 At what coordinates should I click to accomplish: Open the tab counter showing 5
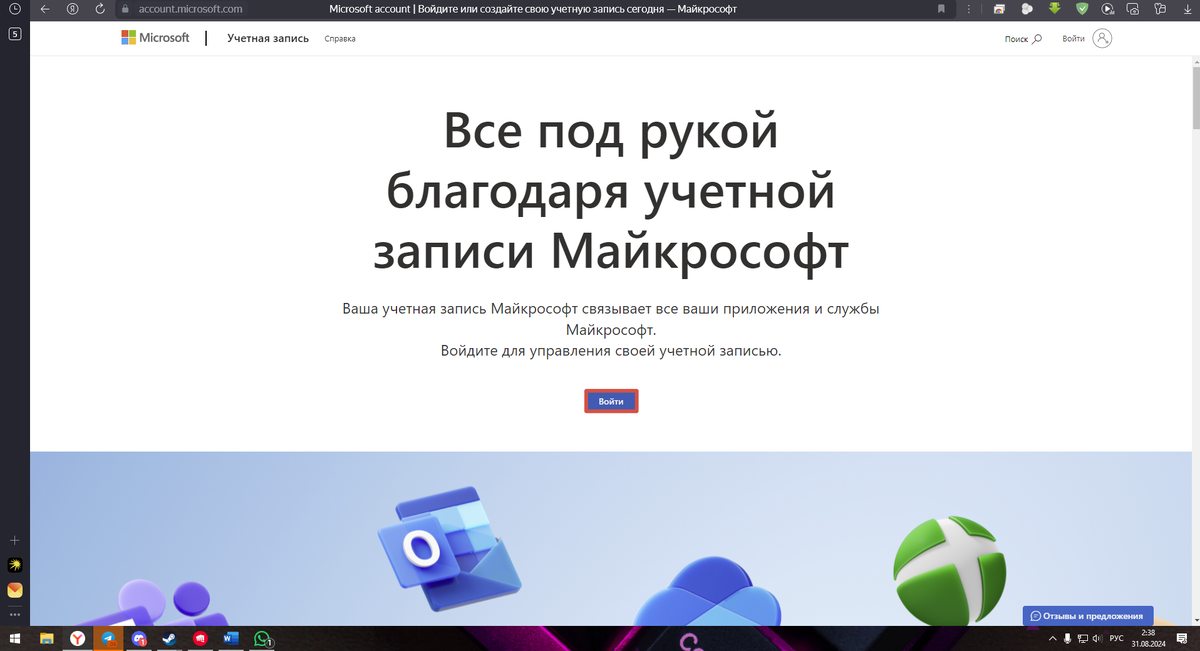15,34
